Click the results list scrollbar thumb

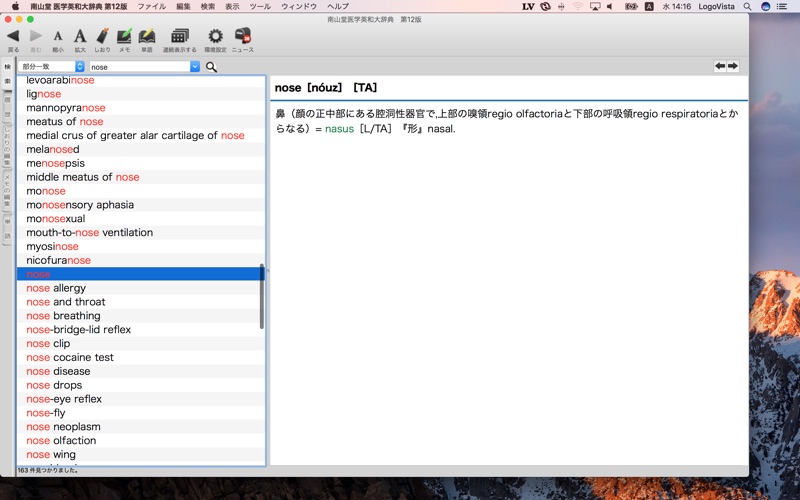pos(262,296)
